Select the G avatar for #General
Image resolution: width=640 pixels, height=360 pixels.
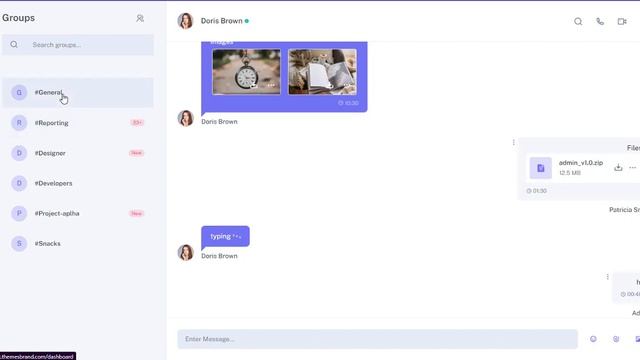pos(19,93)
